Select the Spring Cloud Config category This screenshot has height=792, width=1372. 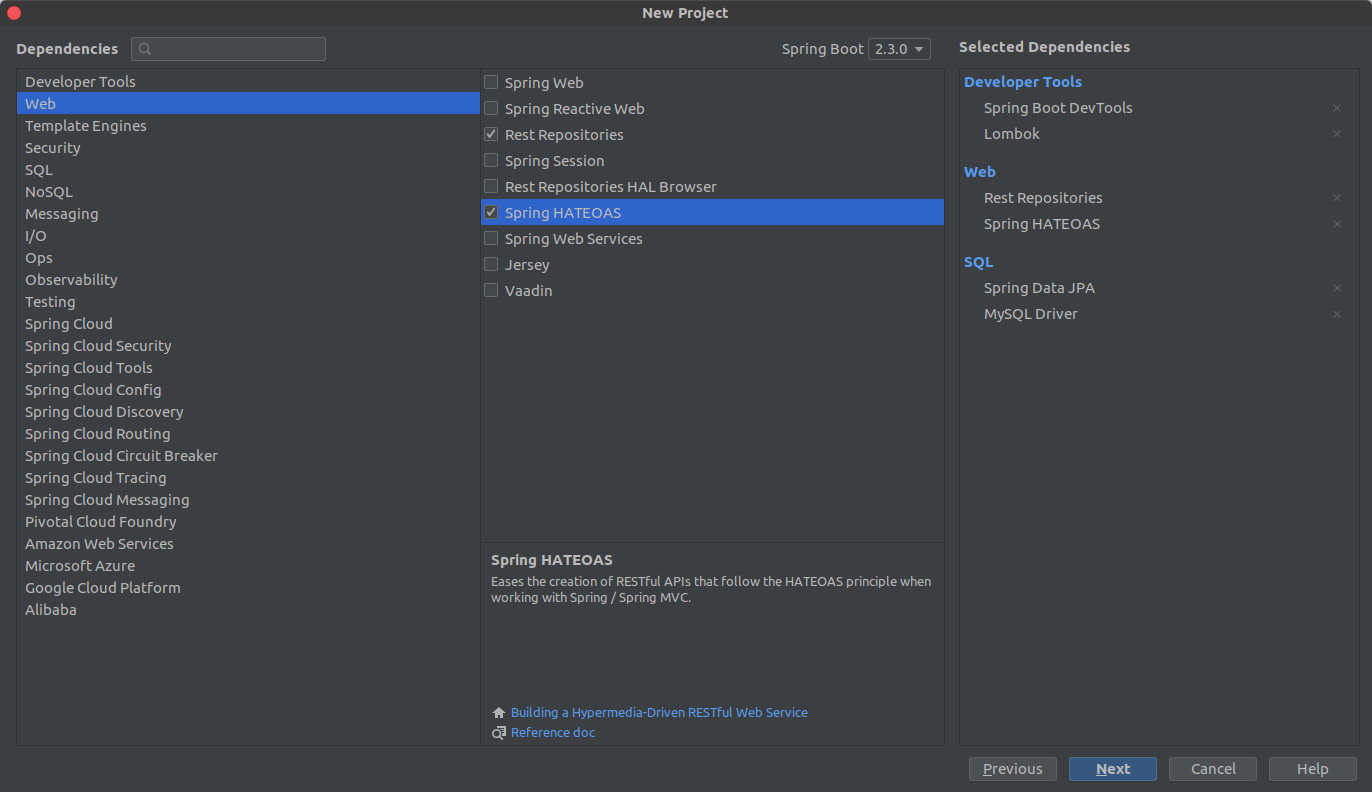point(248,390)
